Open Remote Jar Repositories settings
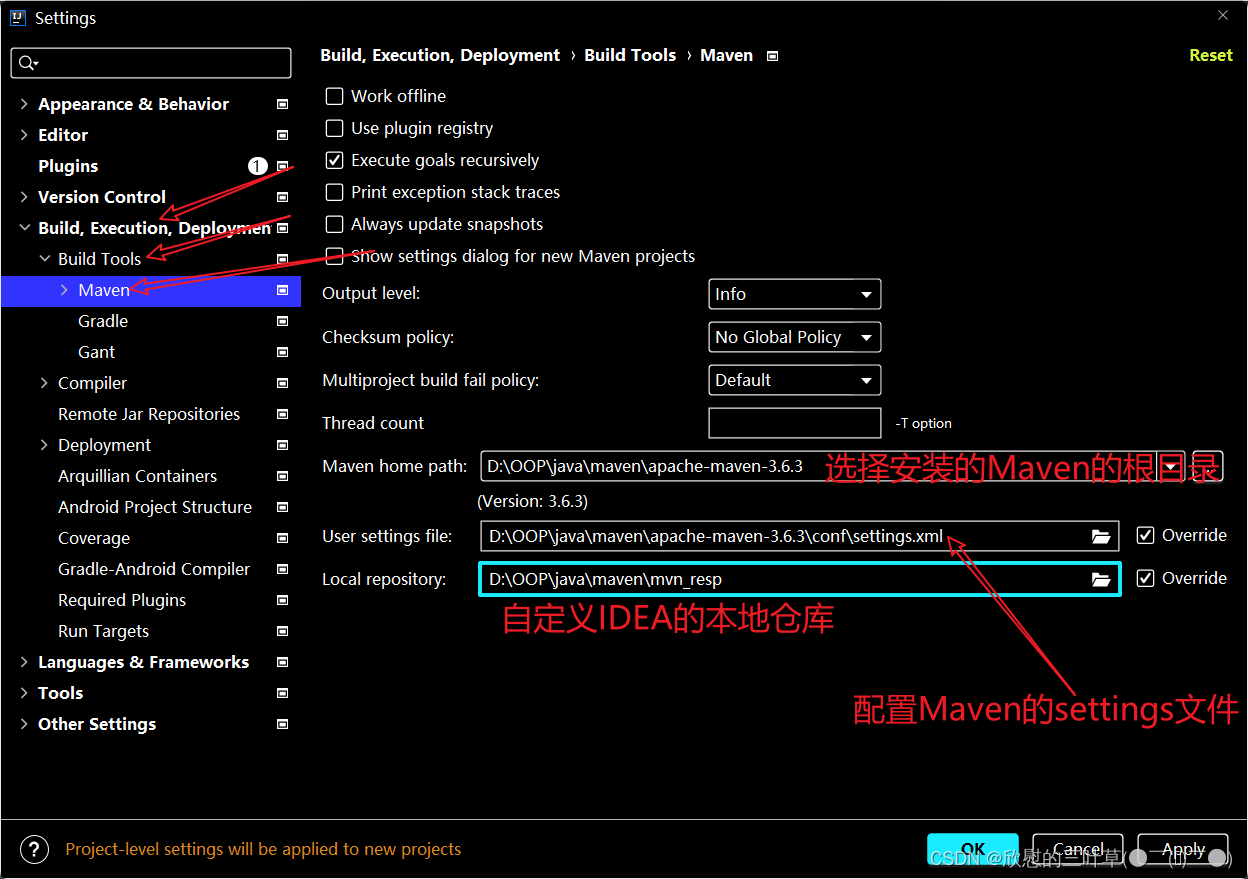 click(149, 414)
